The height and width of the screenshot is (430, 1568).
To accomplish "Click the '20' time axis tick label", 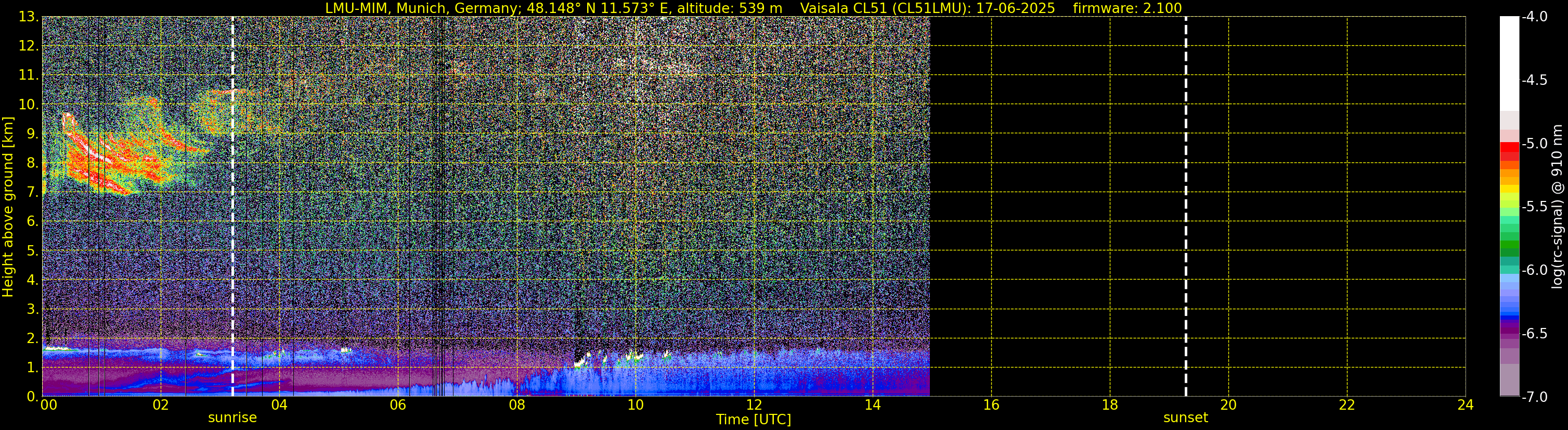I will [x=1228, y=405].
